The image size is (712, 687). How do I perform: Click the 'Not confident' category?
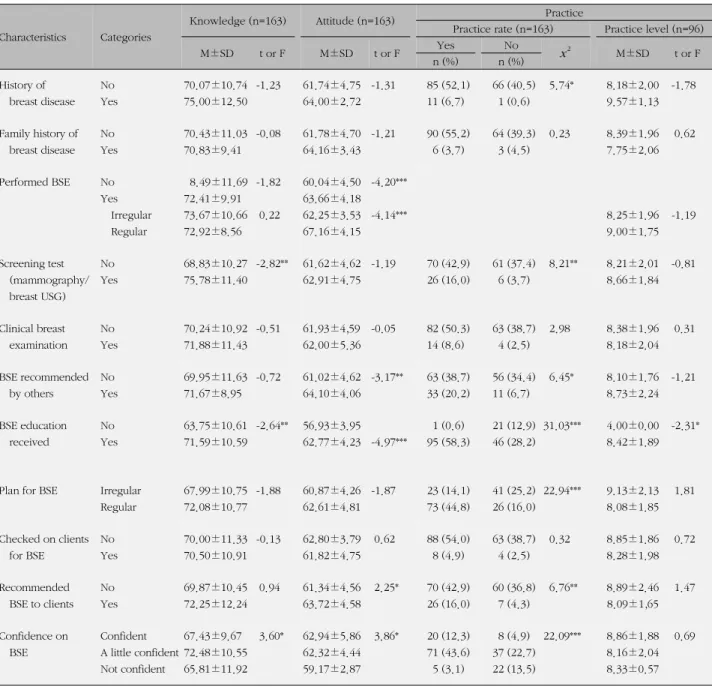click(x=133, y=669)
